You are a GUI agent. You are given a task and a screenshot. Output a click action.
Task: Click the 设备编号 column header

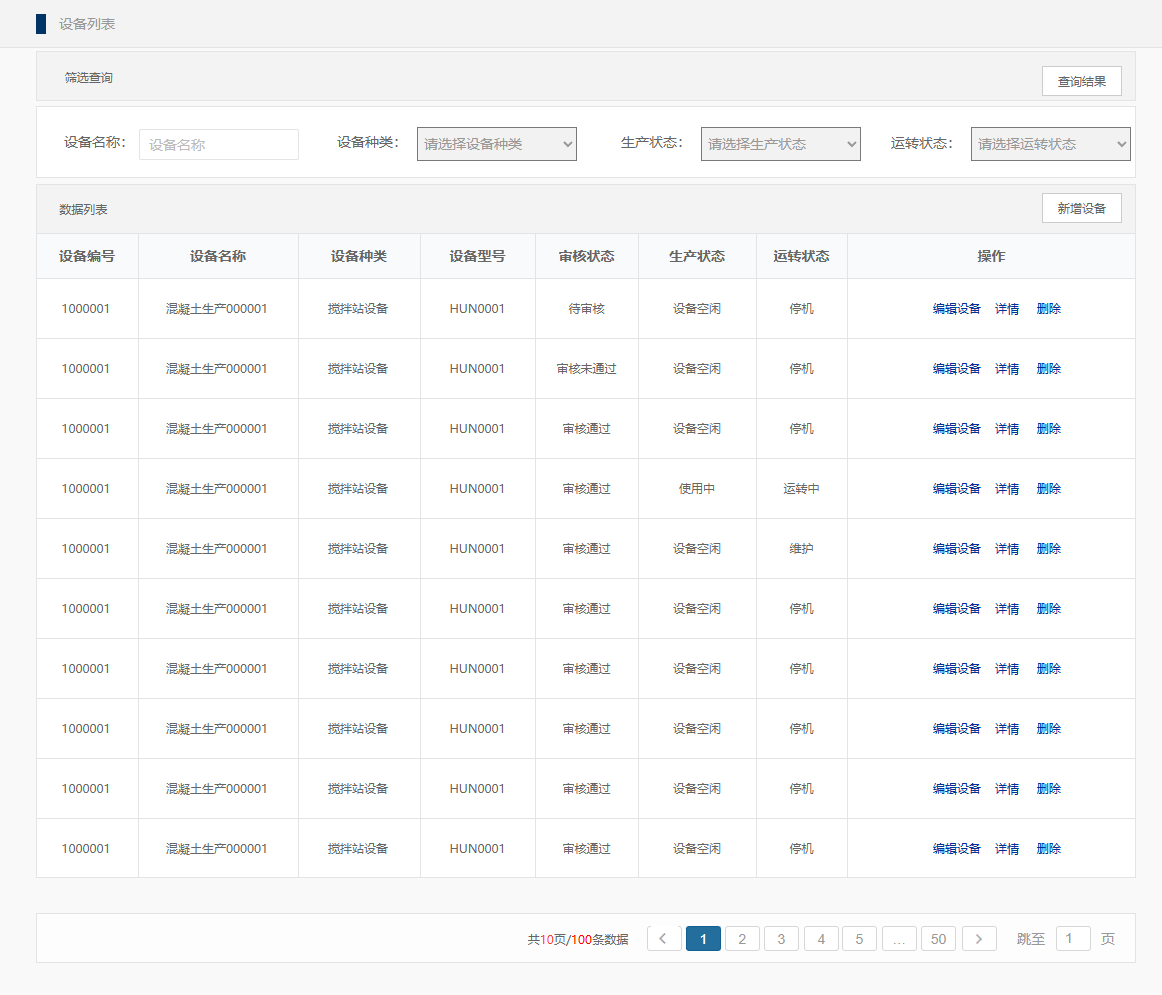87,256
